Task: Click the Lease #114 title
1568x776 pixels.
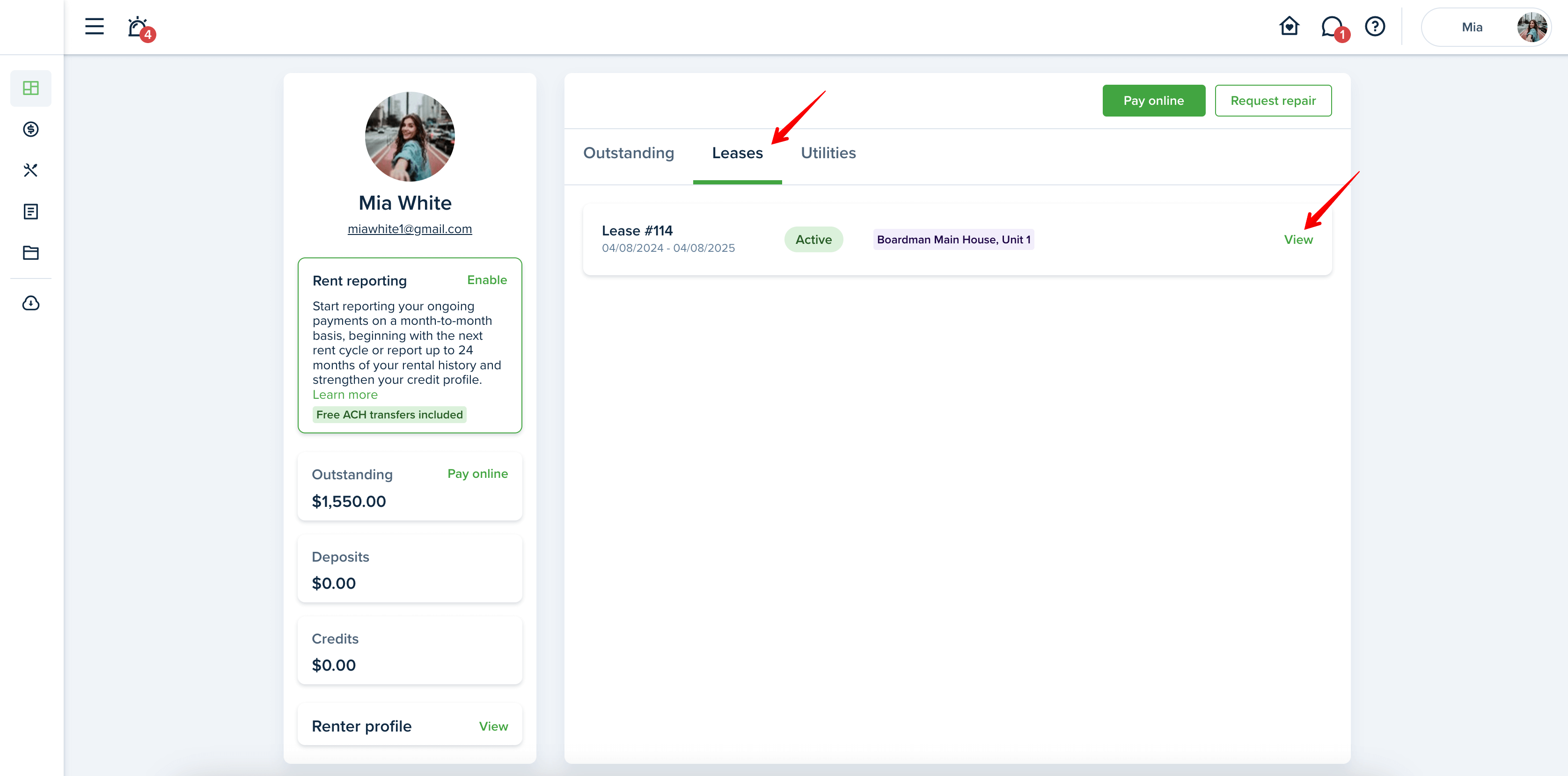Action: pyautogui.click(x=637, y=231)
